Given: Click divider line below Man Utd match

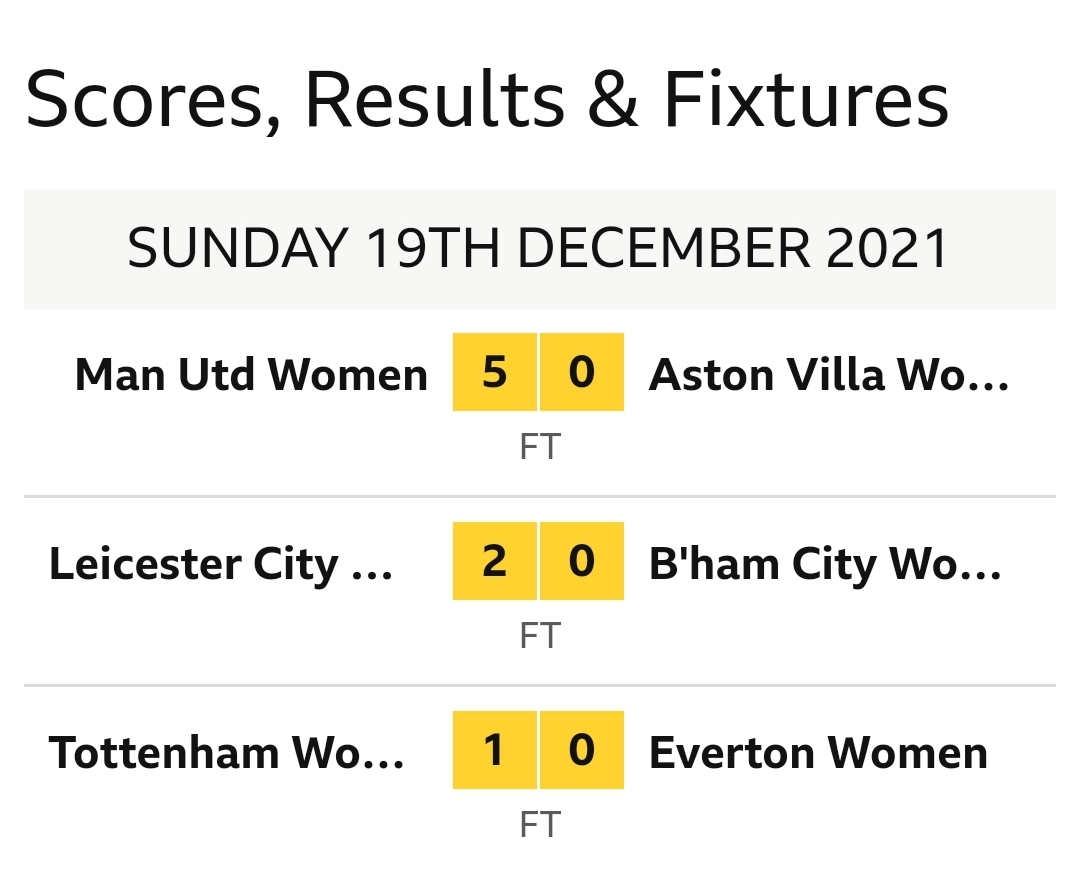Looking at the screenshot, I should (x=539, y=496).
